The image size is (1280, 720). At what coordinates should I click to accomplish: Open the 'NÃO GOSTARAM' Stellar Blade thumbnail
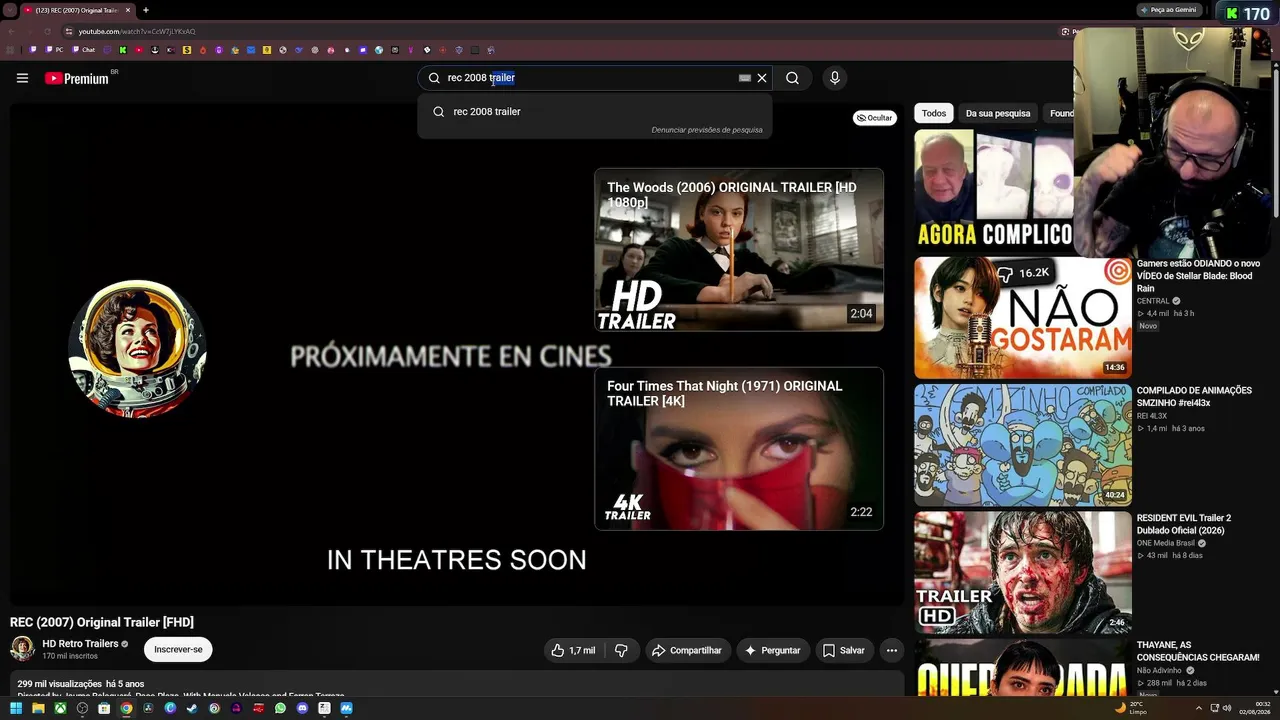click(x=1023, y=318)
